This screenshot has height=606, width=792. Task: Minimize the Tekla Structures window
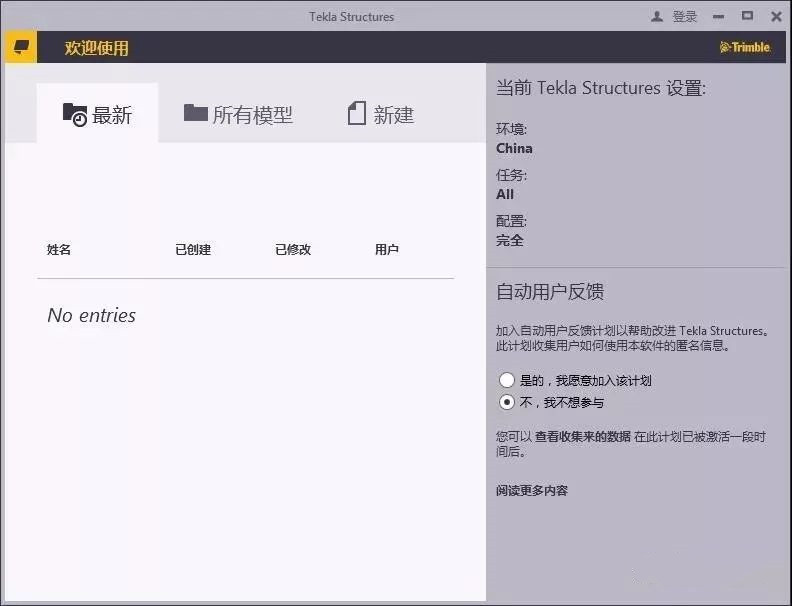718,17
